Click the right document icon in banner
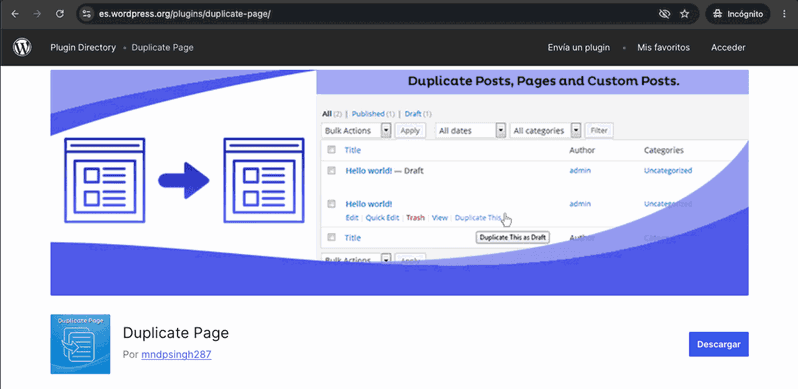Image resolution: width=798 pixels, height=389 pixels. click(x=264, y=180)
